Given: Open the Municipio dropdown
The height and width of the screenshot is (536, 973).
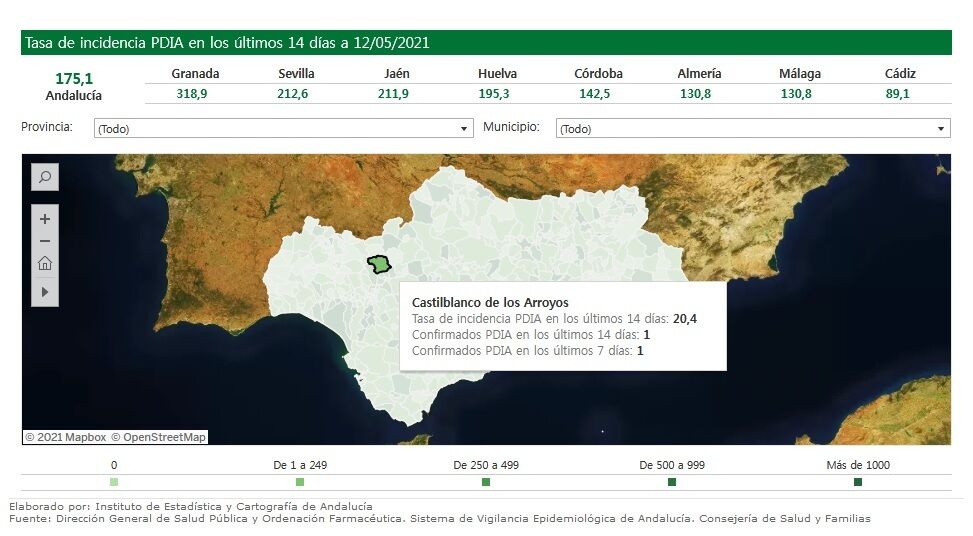Looking at the screenshot, I should 752,129.
